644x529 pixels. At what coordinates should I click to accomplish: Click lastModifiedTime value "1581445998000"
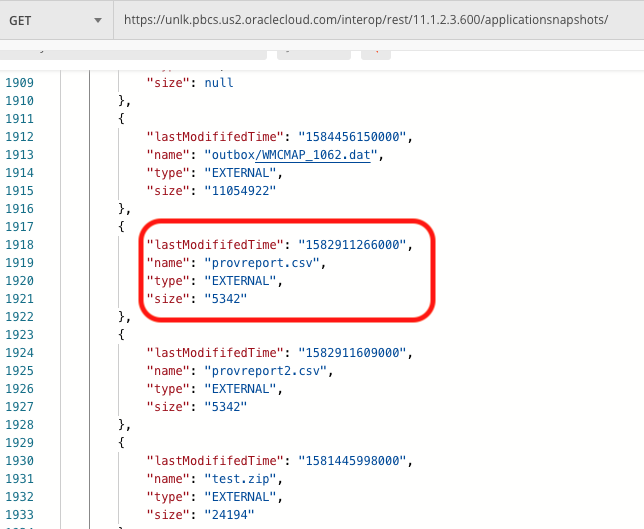coord(354,460)
